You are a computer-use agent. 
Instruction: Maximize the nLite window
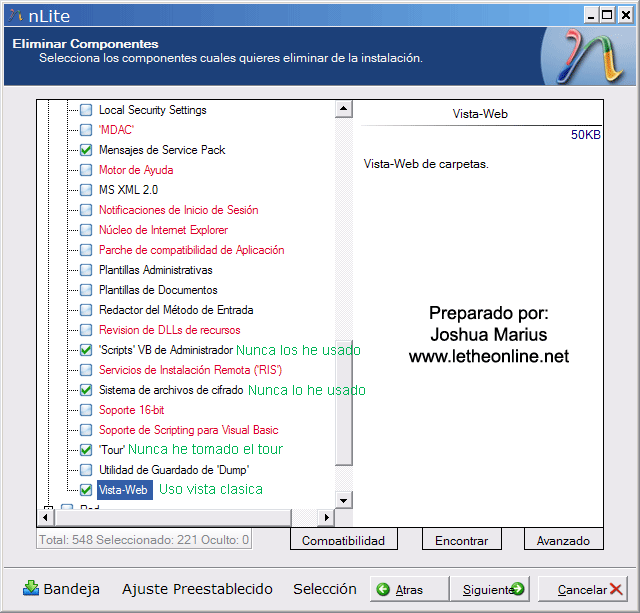[x=607, y=16]
